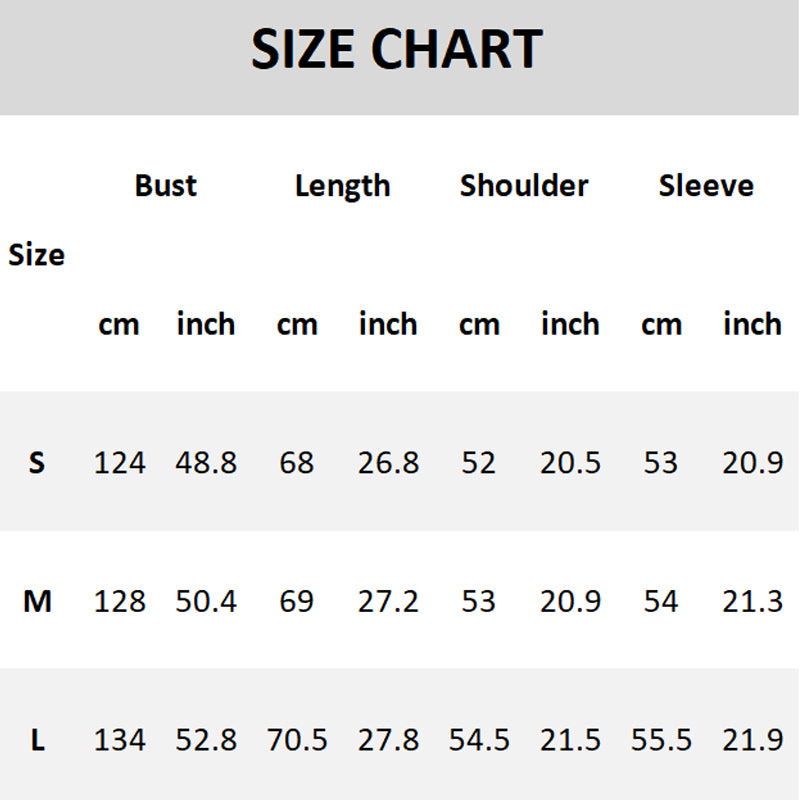This screenshot has height=800, width=800.
Task: Select the M size row label
Action: click(x=37, y=602)
